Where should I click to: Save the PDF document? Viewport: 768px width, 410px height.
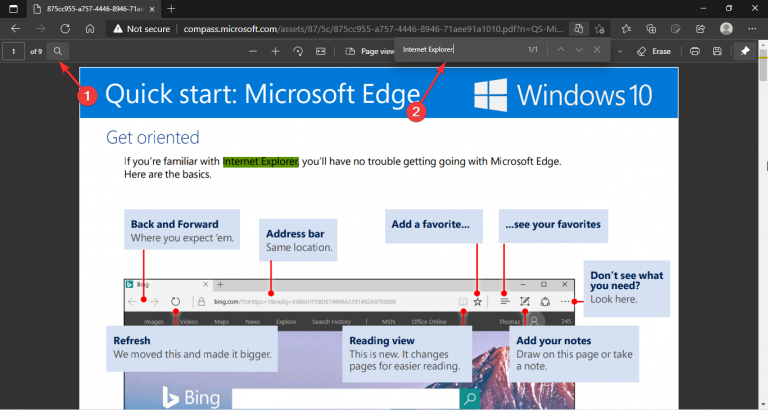tap(717, 51)
